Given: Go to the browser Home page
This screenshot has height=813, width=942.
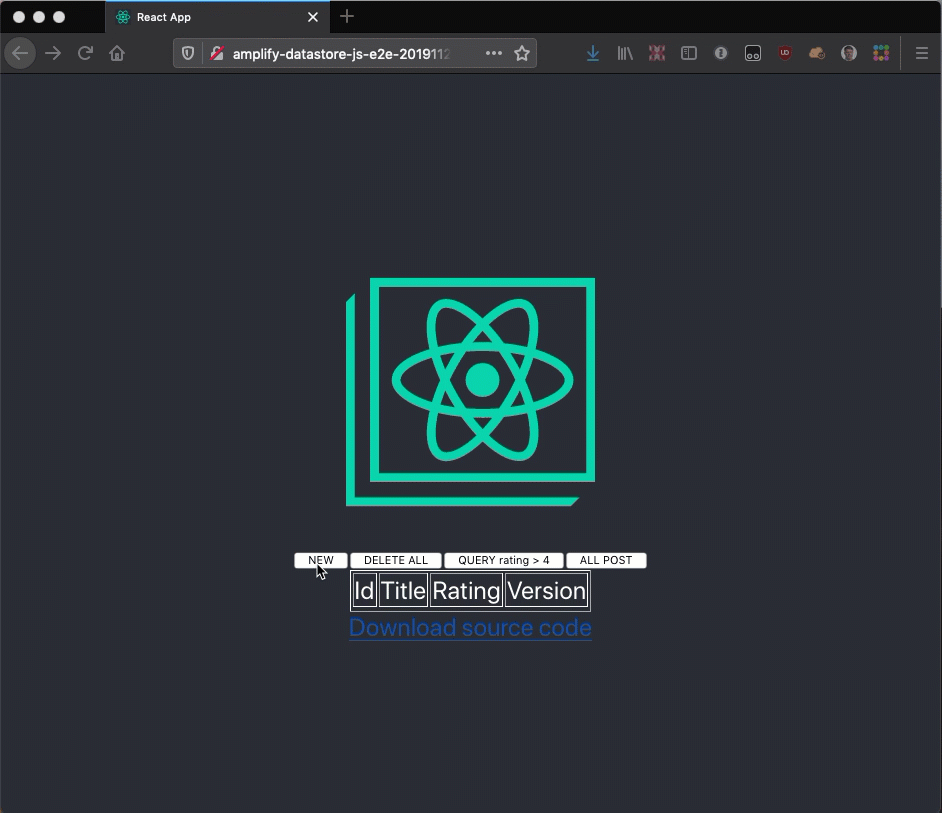Looking at the screenshot, I should point(117,53).
